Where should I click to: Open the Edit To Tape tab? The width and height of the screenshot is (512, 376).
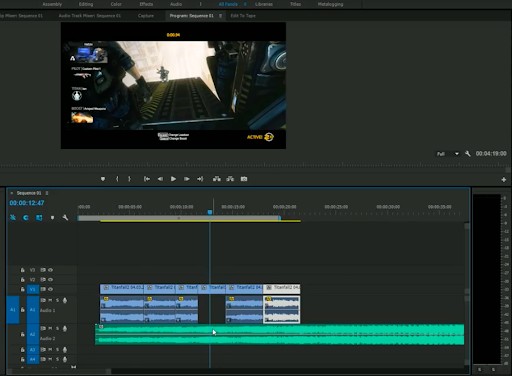243,16
